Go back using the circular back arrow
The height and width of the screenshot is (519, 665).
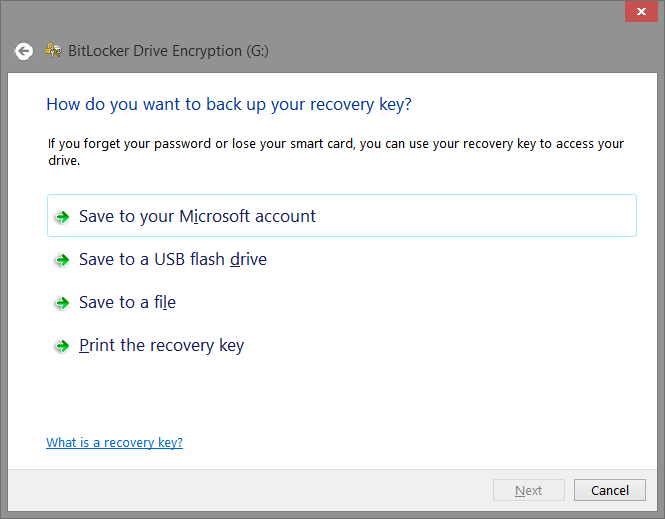23,51
